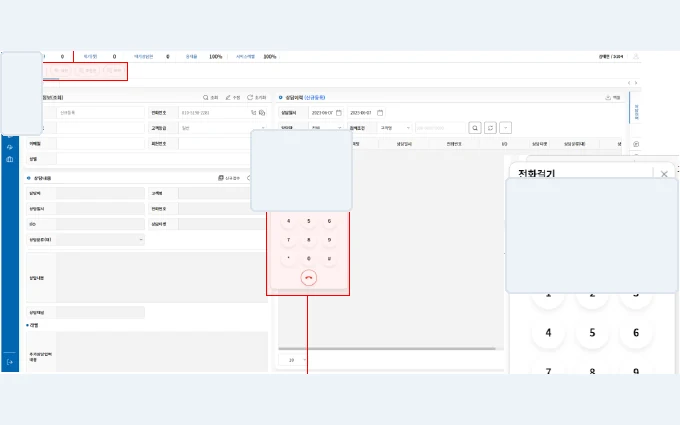680x425 pixels.
Task: Click the copy icon inside the 전화번호 field
Action: tap(262, 113)
